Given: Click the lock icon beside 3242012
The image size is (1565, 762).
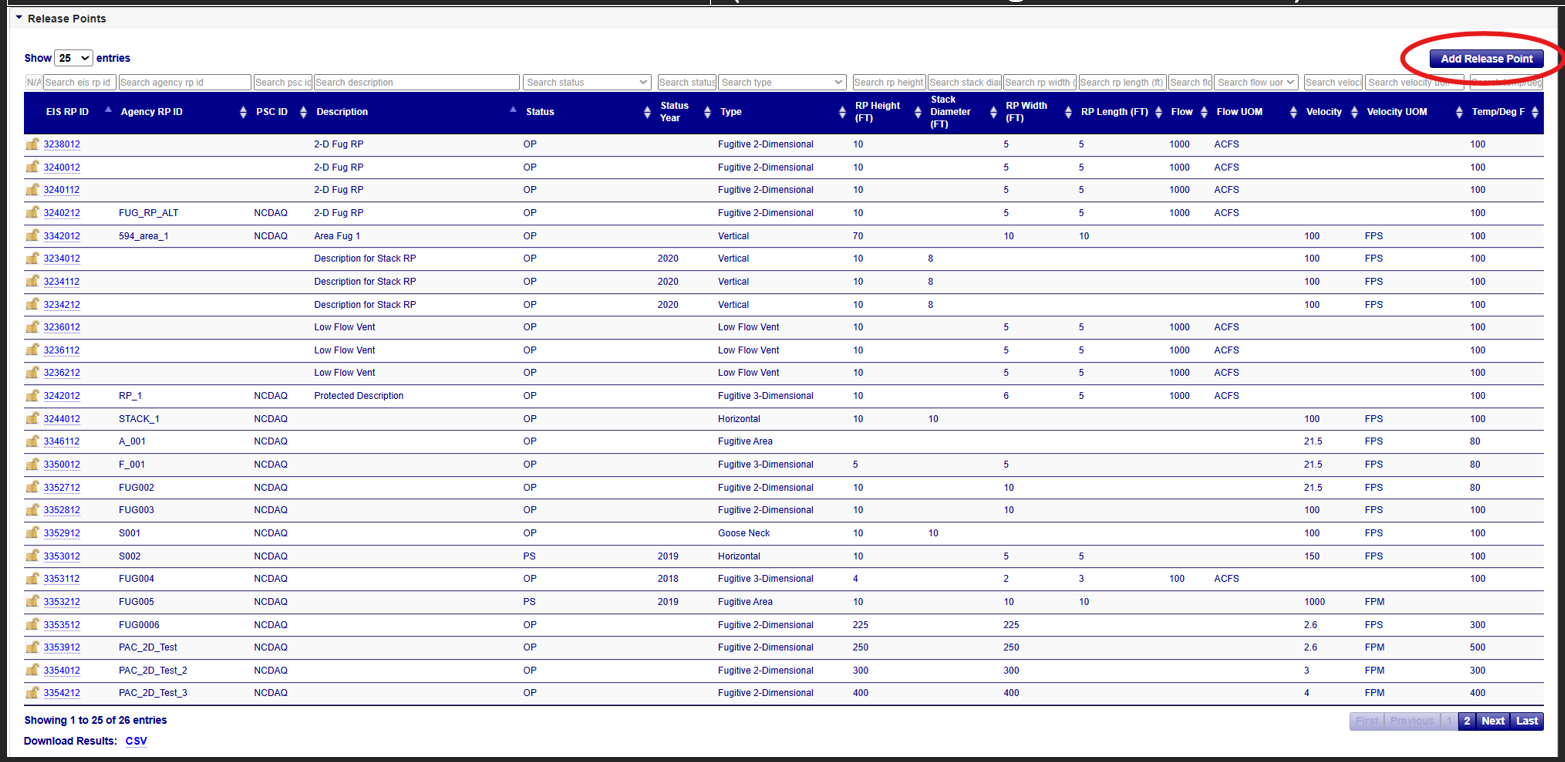Looking at the screenshot, I should pos(32,395).
